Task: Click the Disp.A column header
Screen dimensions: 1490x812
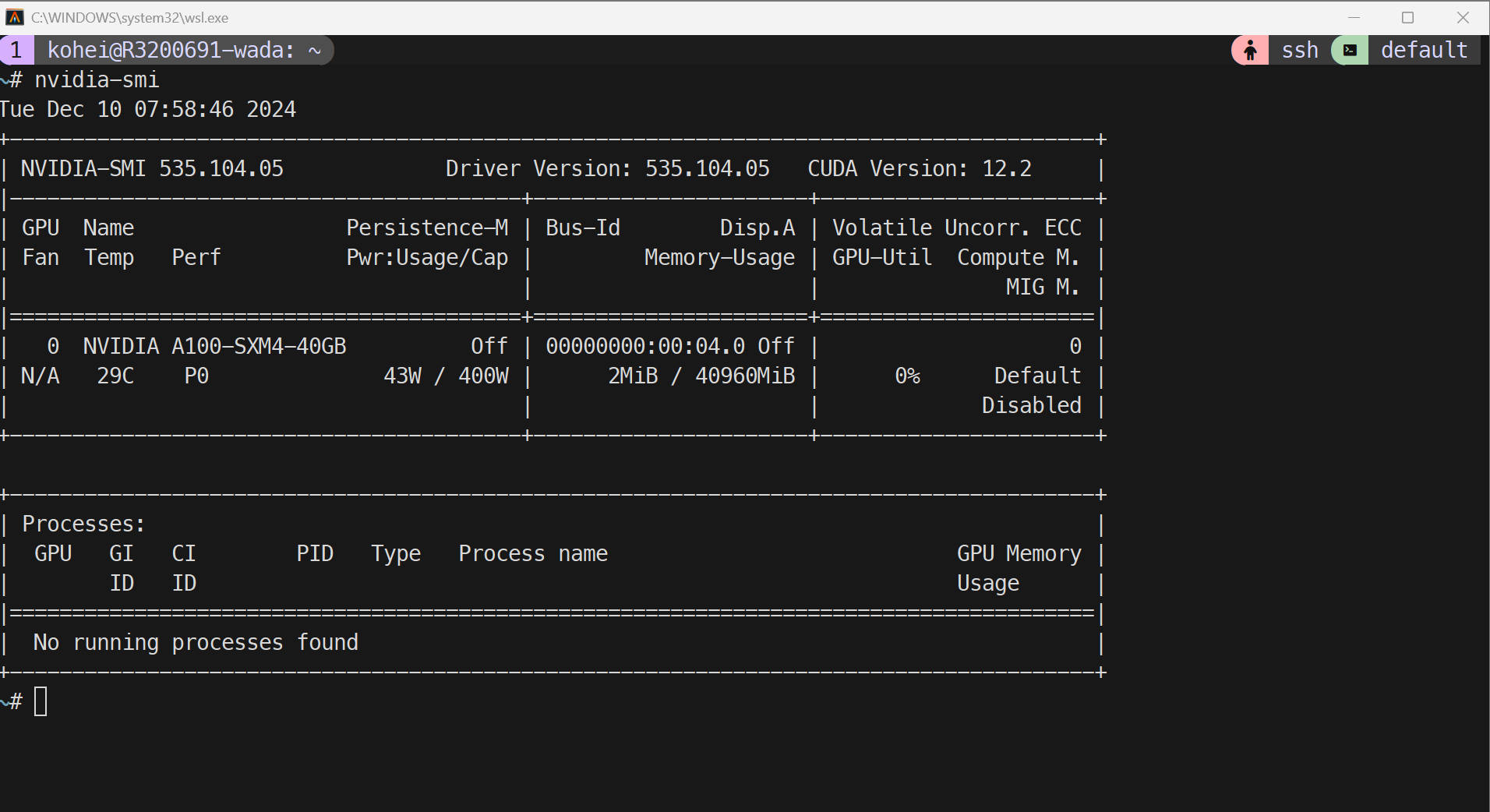Action: [757, 228]
